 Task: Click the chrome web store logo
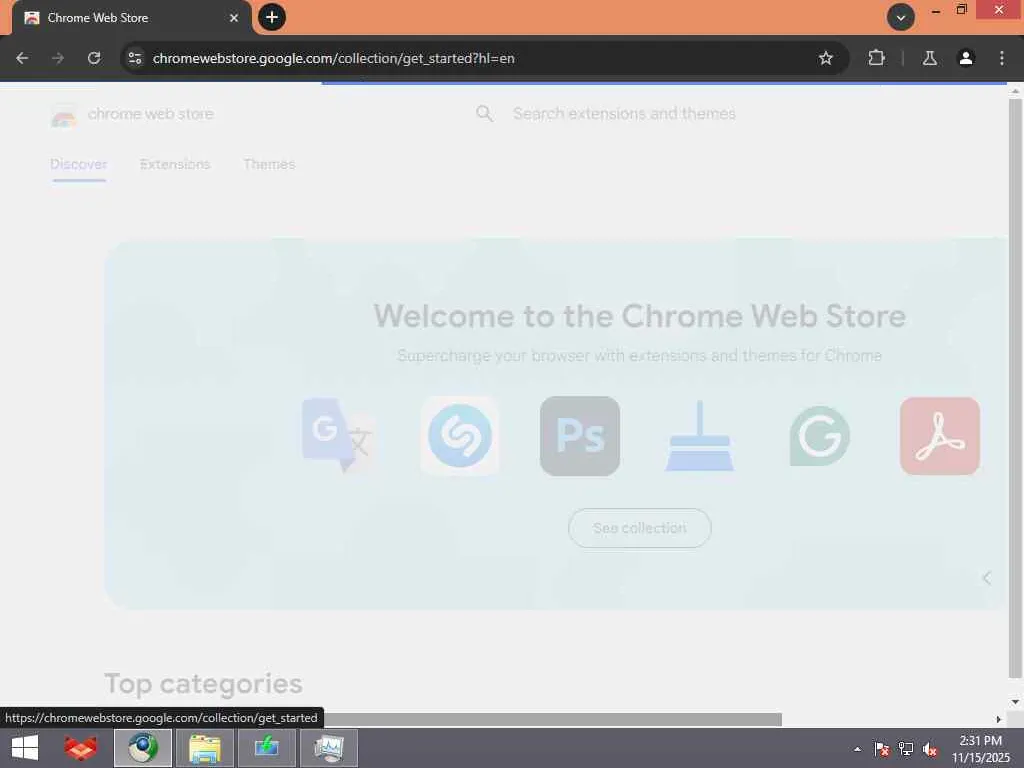click(132, 114)
